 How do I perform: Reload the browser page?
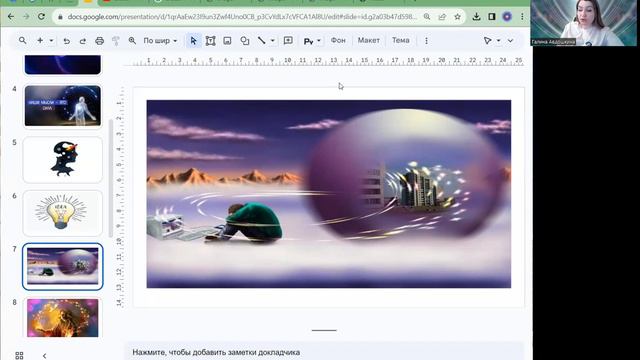[41, 17]
